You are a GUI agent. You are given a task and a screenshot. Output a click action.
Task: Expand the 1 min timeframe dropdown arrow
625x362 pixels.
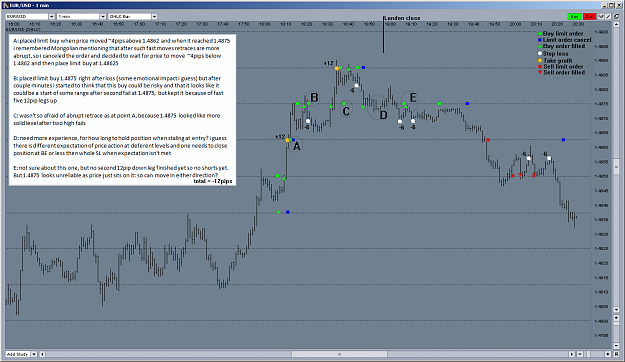[x=103, y=16]
